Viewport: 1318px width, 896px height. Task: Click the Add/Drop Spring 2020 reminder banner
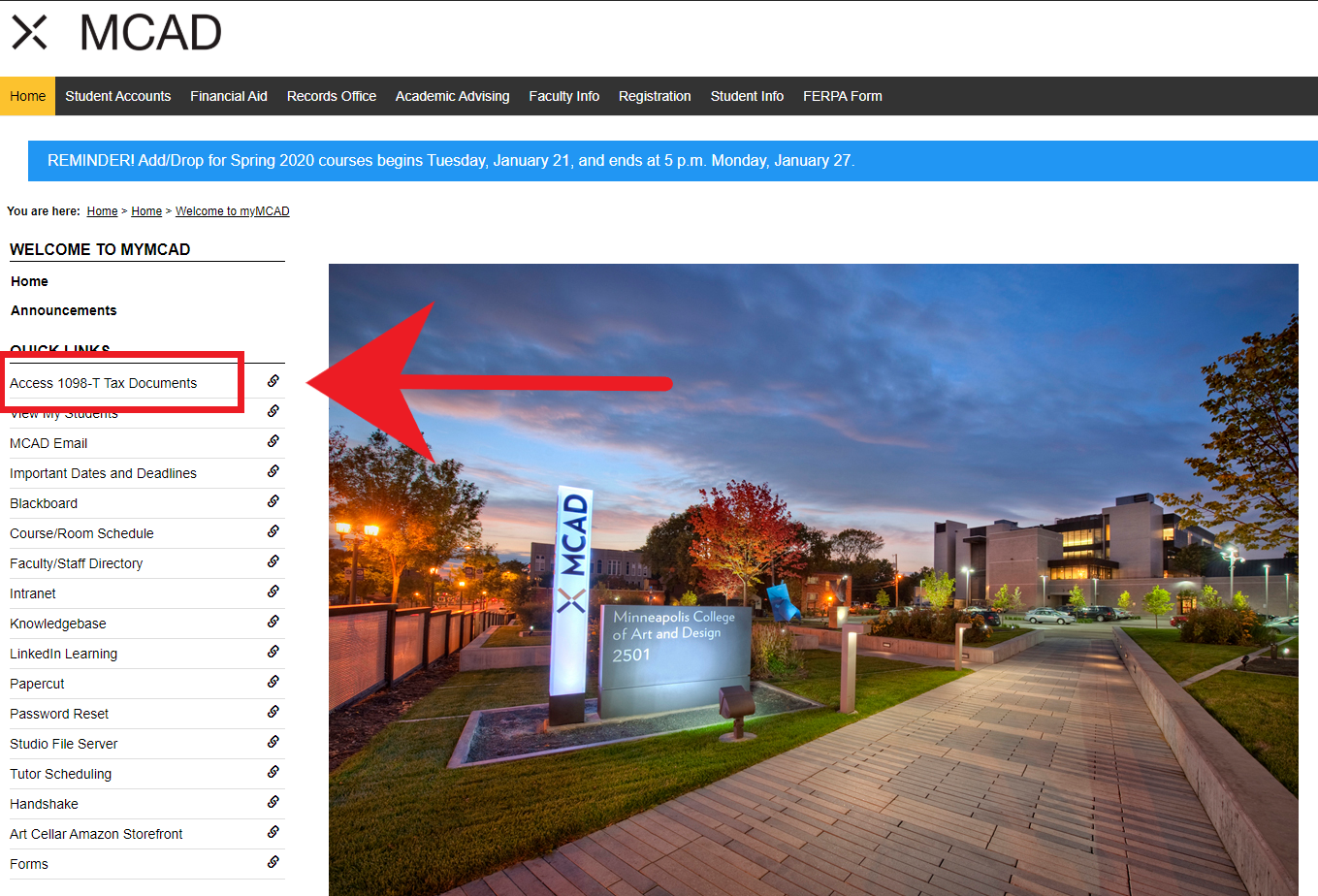pyautogui.click(x=673, y=161)
